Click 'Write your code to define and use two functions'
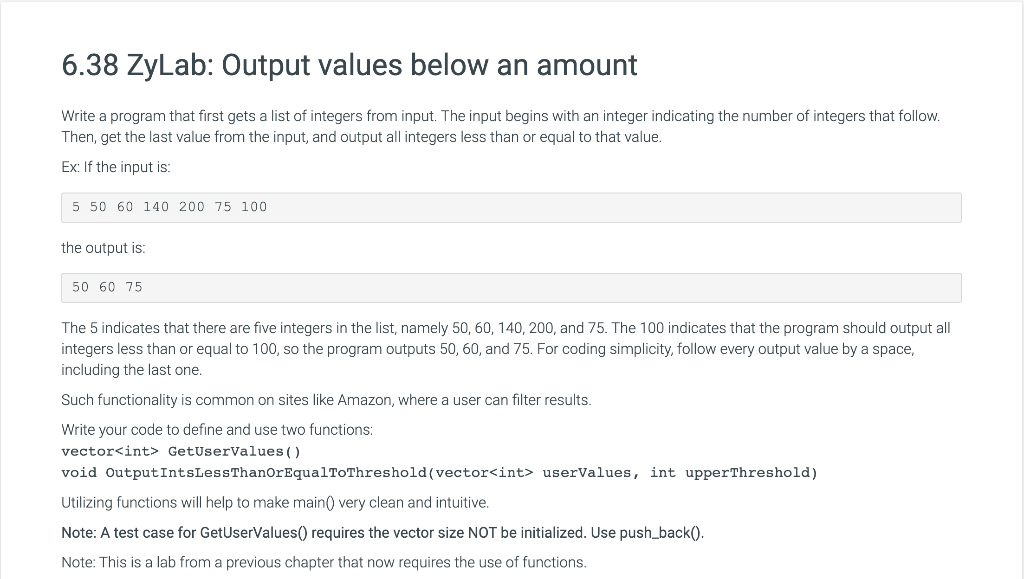 pyautogui.click(x=217, y=430)
